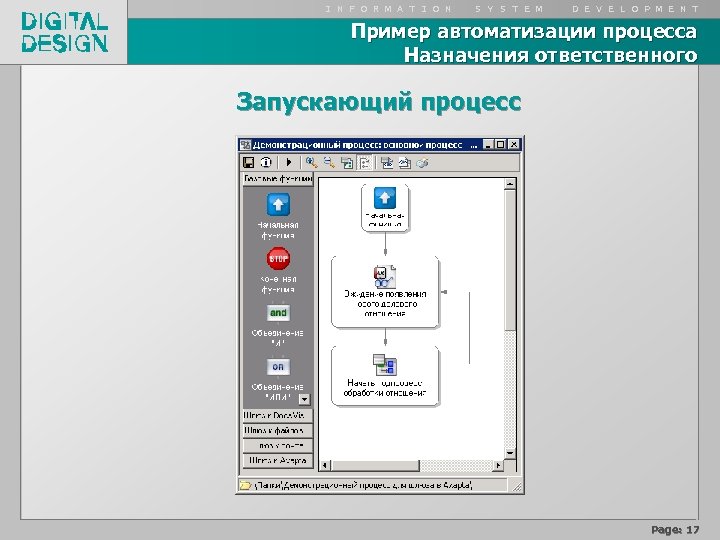Select the waiting for new business relation node
The width and height of the screenshot is (720, 540).
pos(385,292)
